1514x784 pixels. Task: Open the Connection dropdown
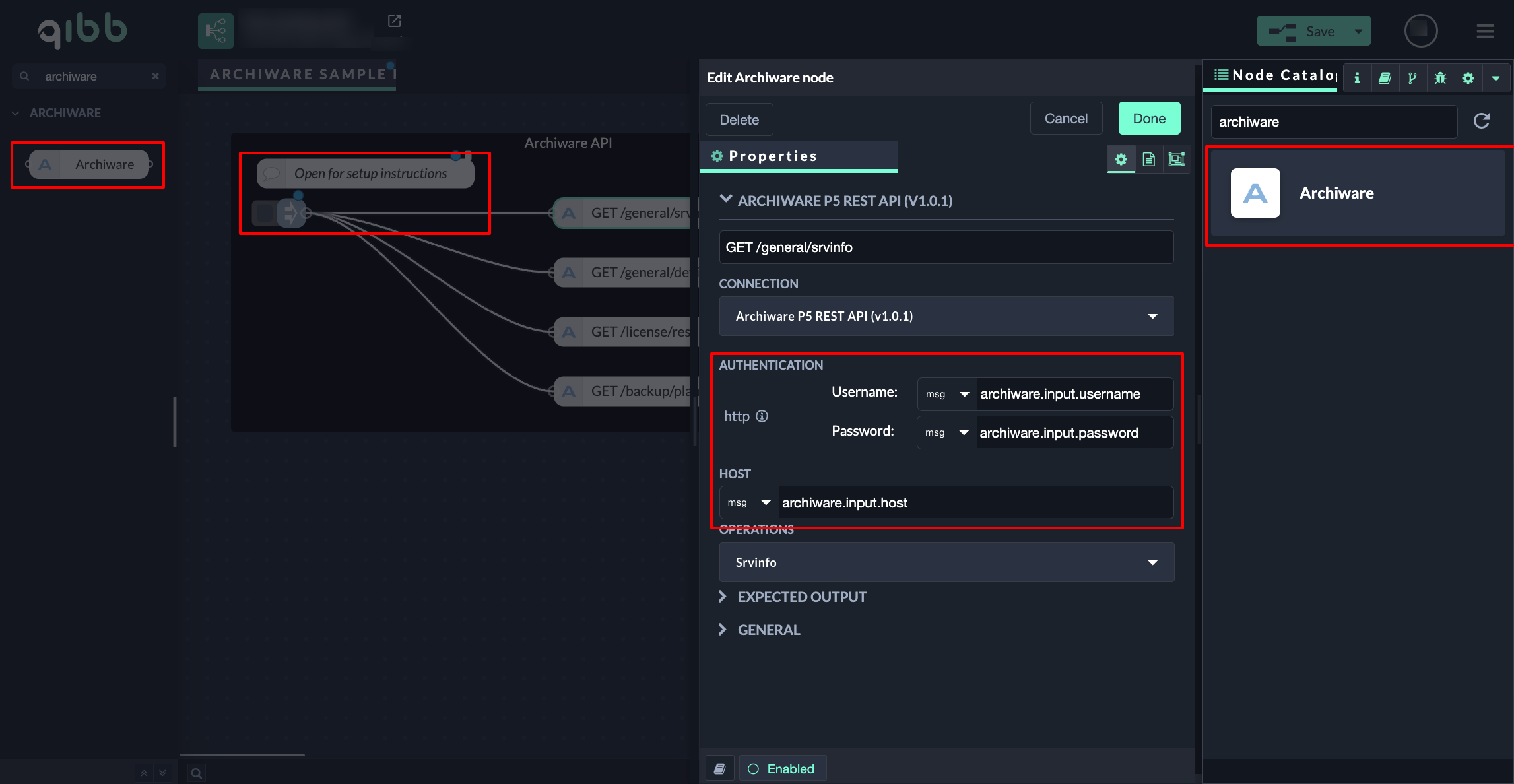pos(946,316)
